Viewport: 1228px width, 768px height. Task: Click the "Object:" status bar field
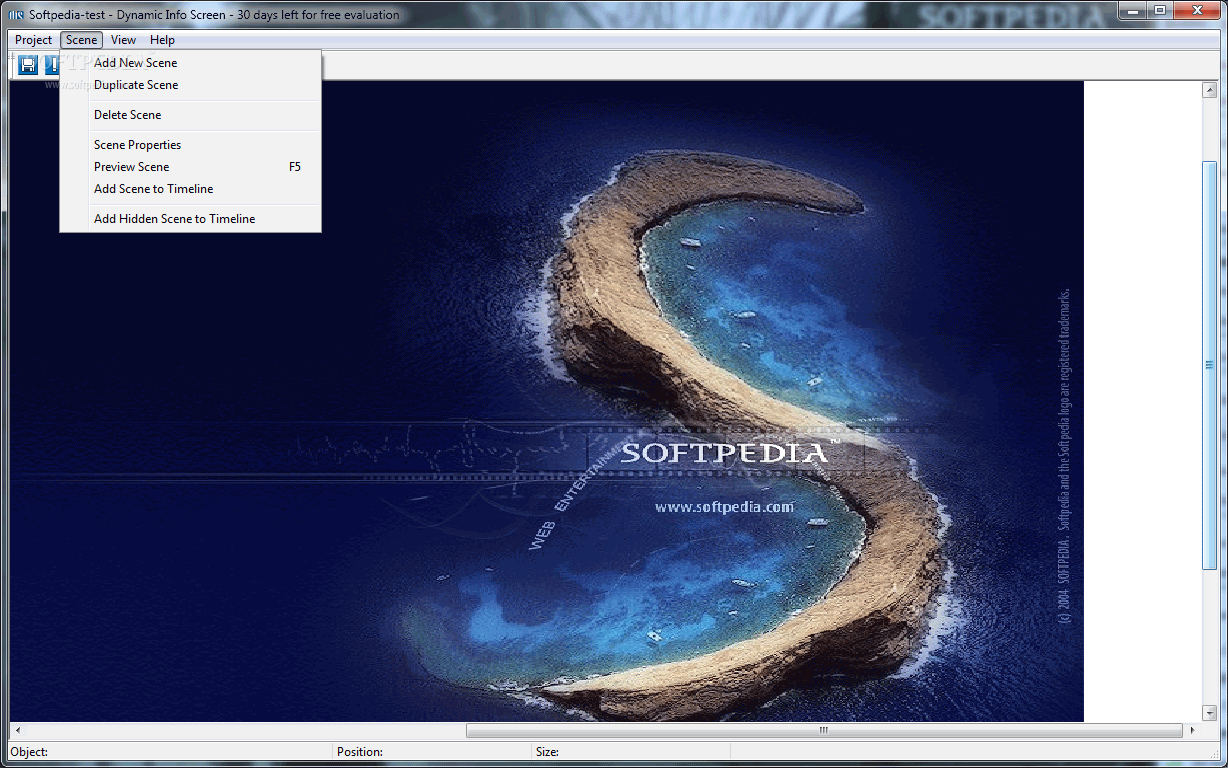pyautogui.click(x=170, y=752)
